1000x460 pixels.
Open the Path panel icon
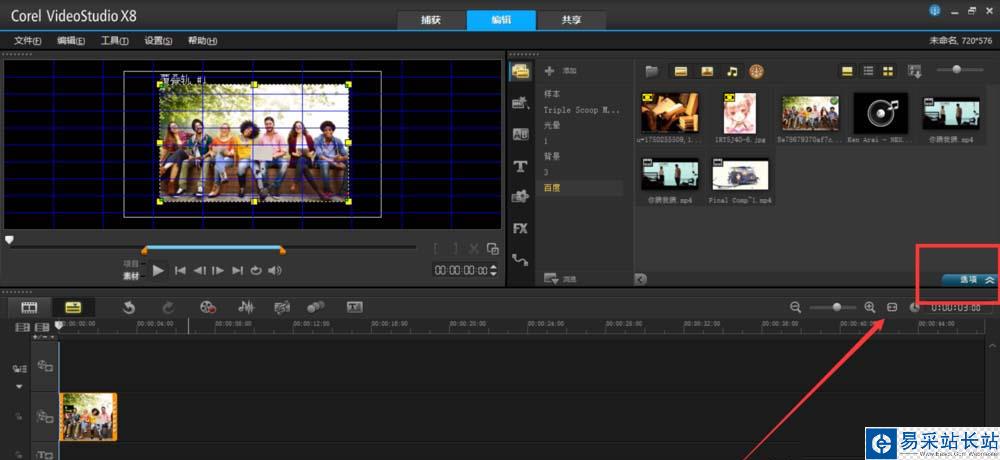pos(520,259)
